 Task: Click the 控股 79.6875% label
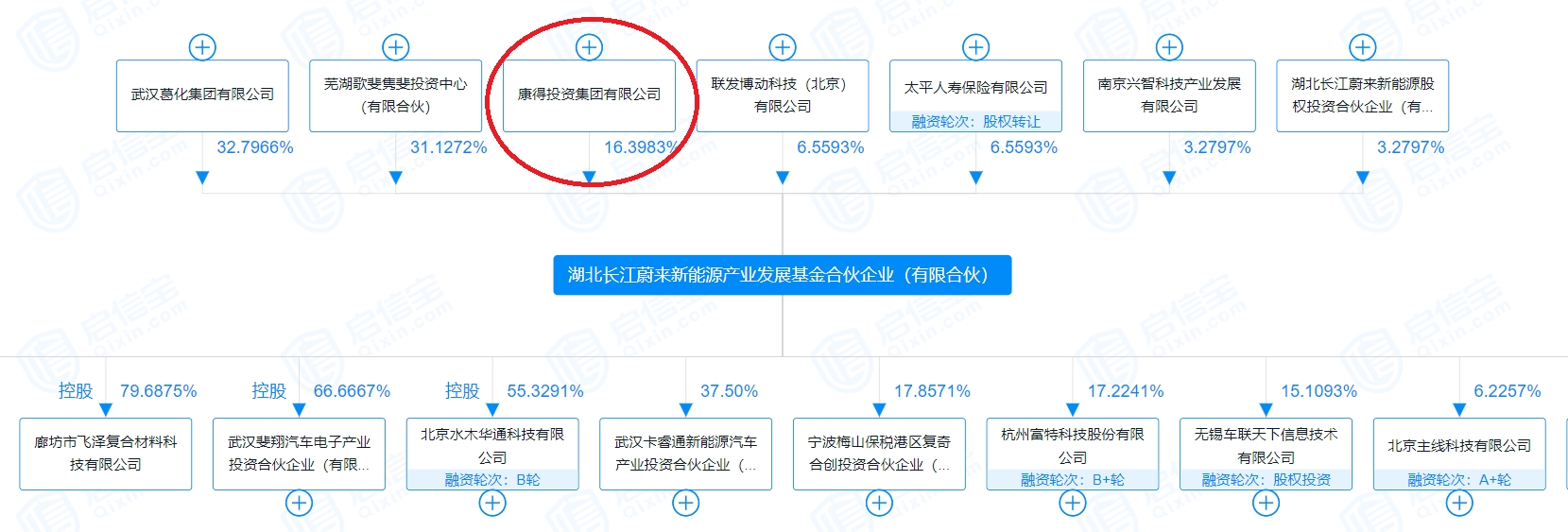click(x=128, y=391)
